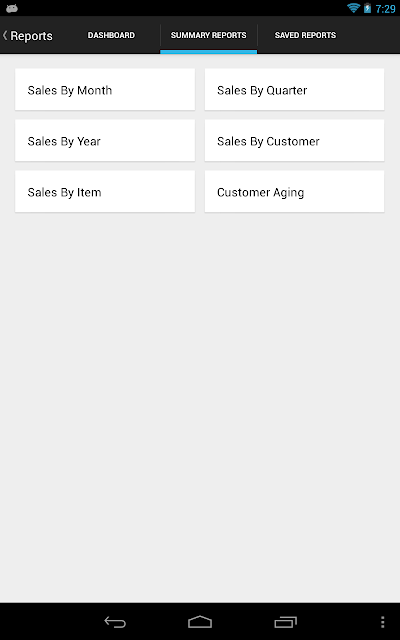
Task: Click the Android notification icon in status bar
Action: coord(12,8)
